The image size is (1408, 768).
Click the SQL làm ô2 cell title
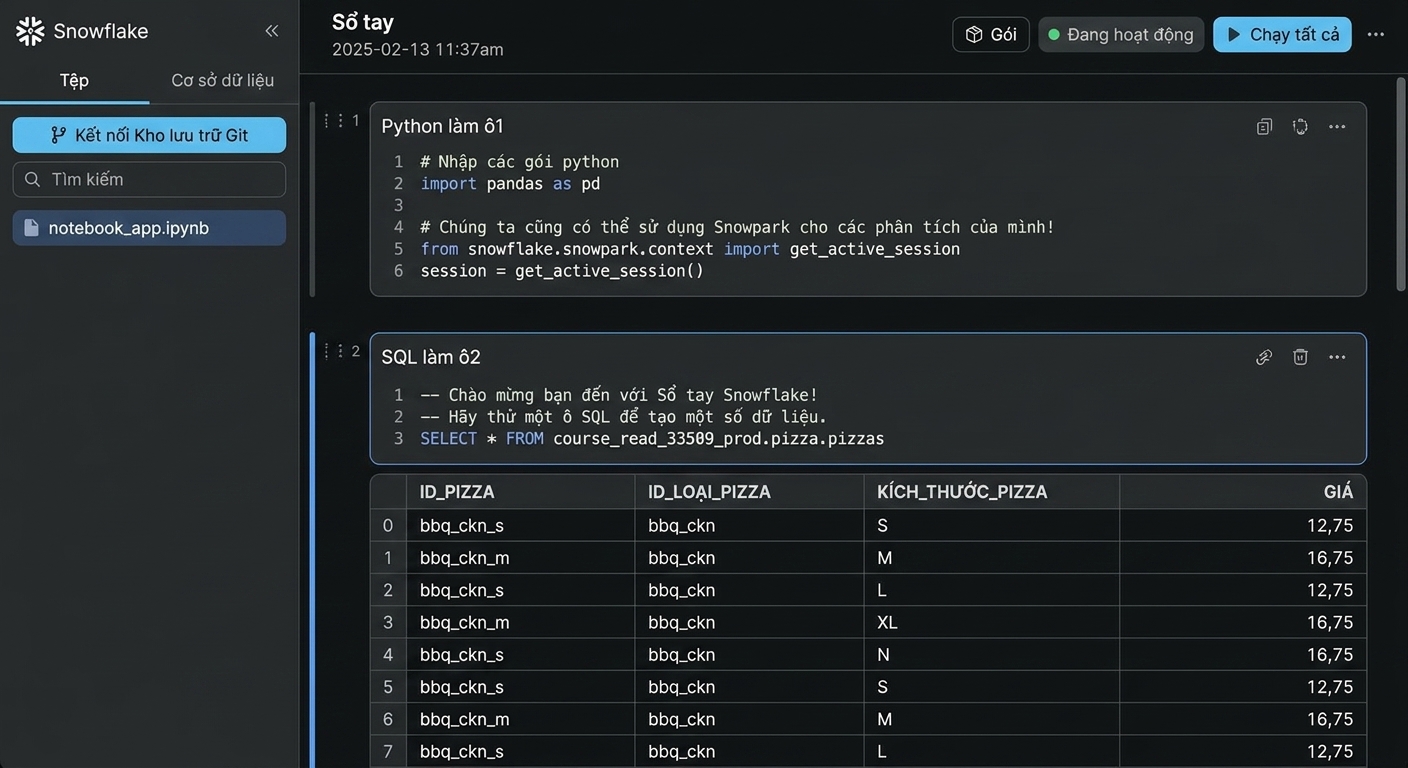(431, 357)
